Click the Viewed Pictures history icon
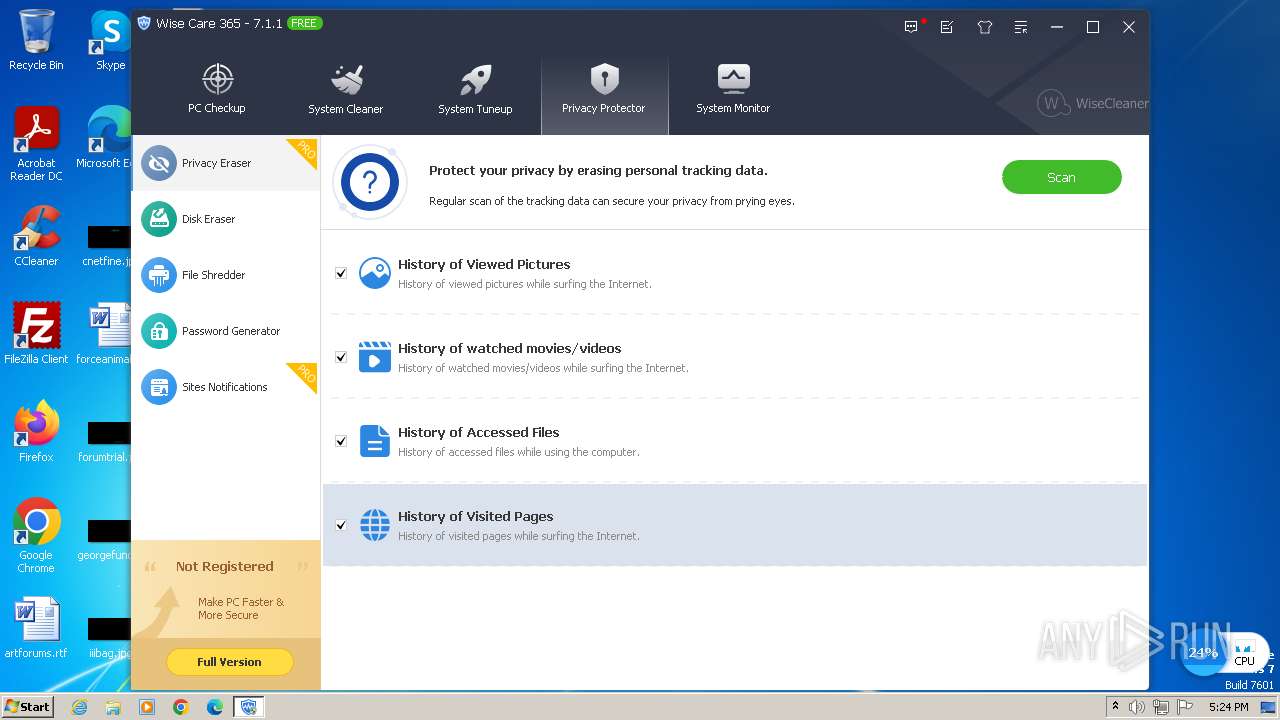1280x720 pixels. tap(374, 273)
